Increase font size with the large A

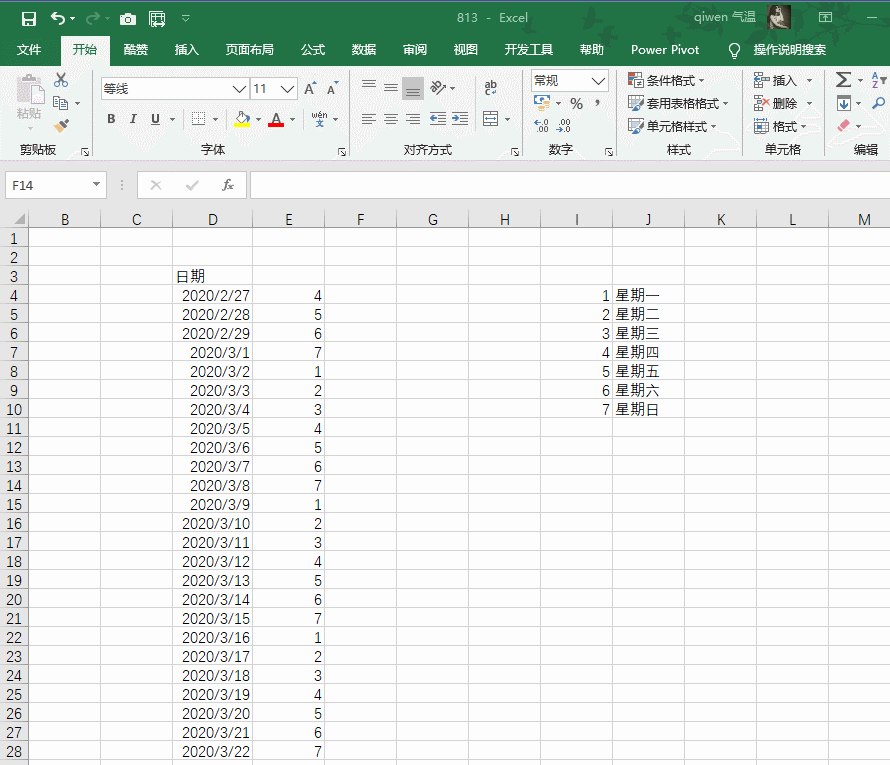(309, 89)
